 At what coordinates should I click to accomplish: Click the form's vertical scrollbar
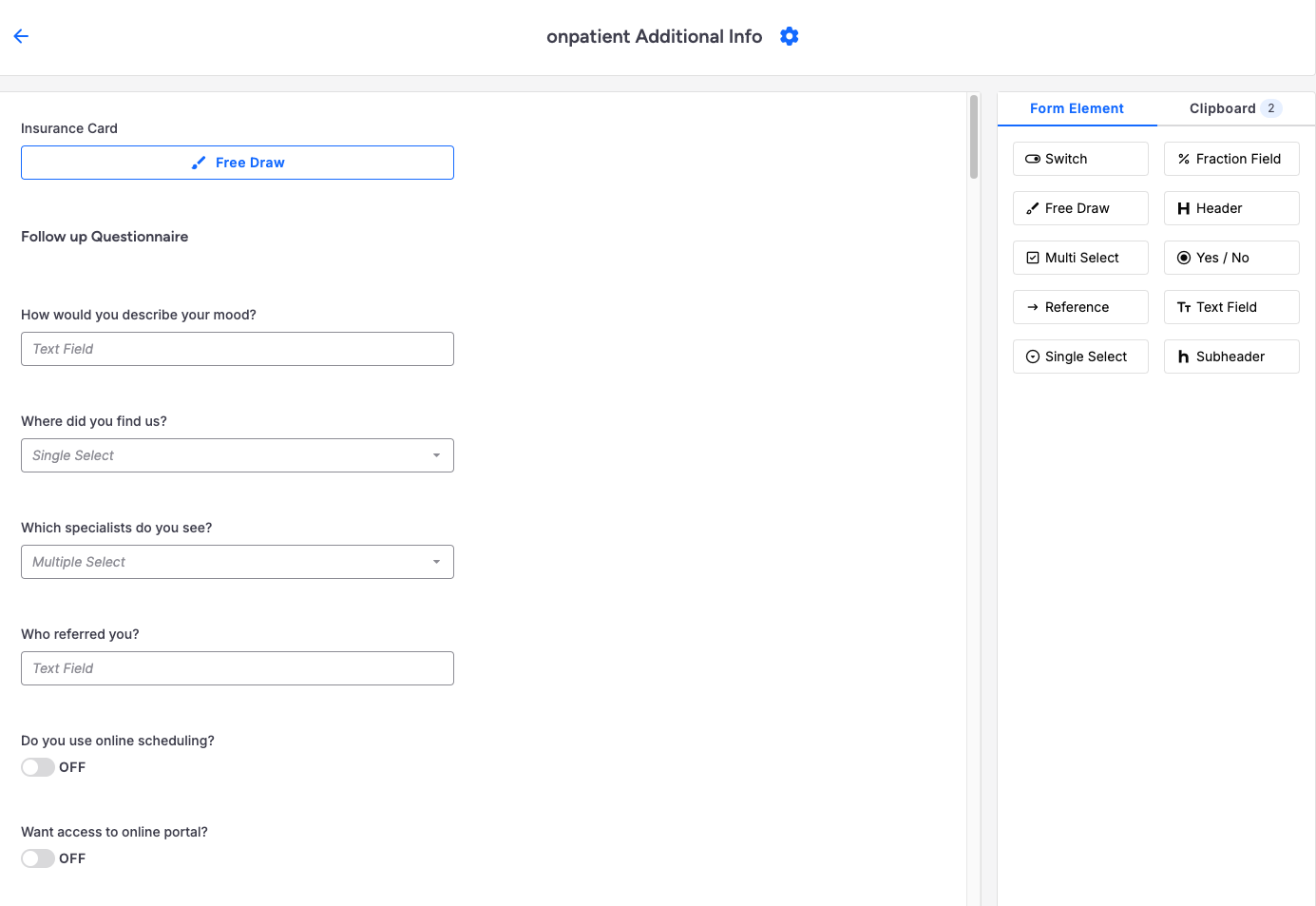973,137
